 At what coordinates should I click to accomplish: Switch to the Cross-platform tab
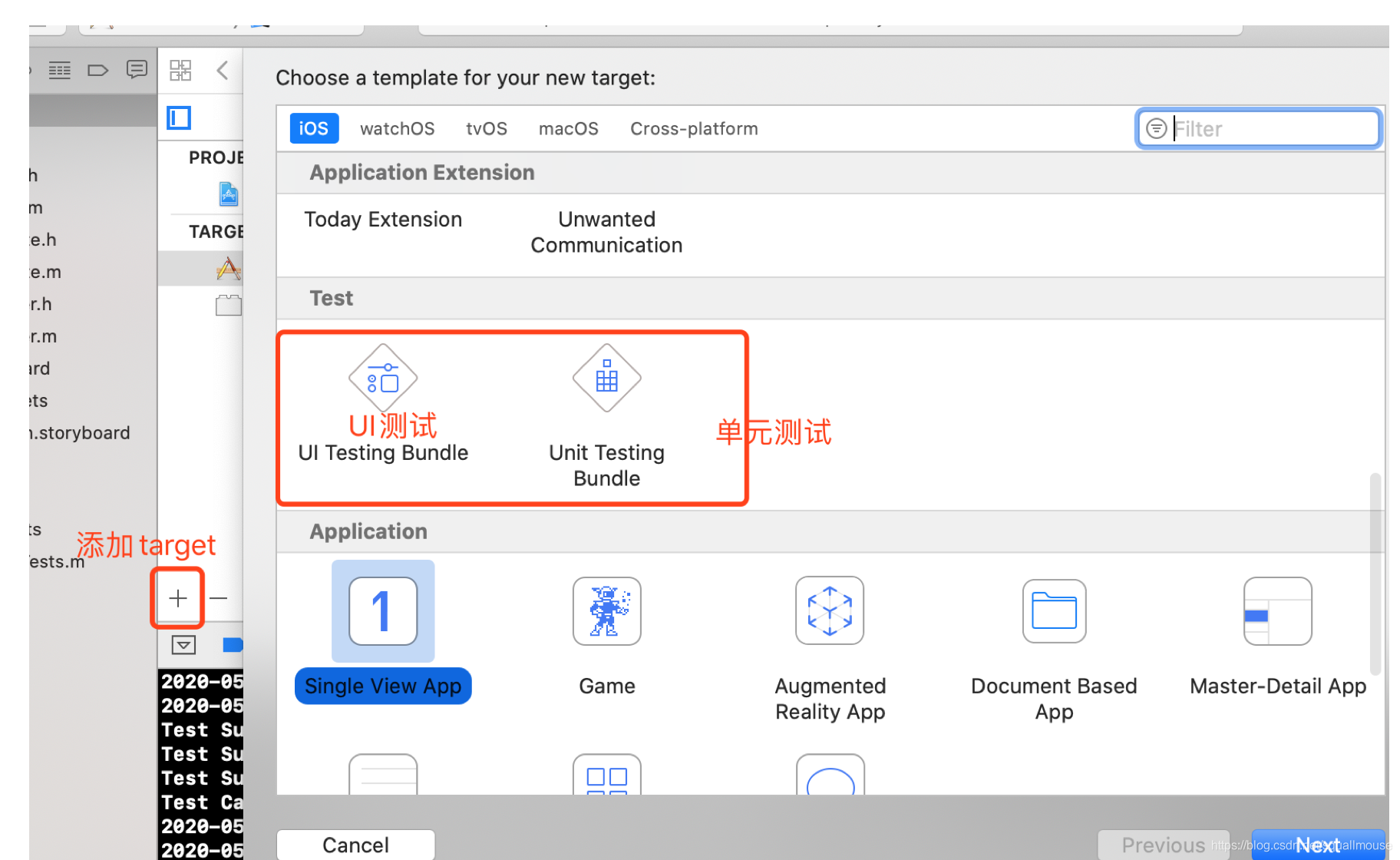coord(694,128)
